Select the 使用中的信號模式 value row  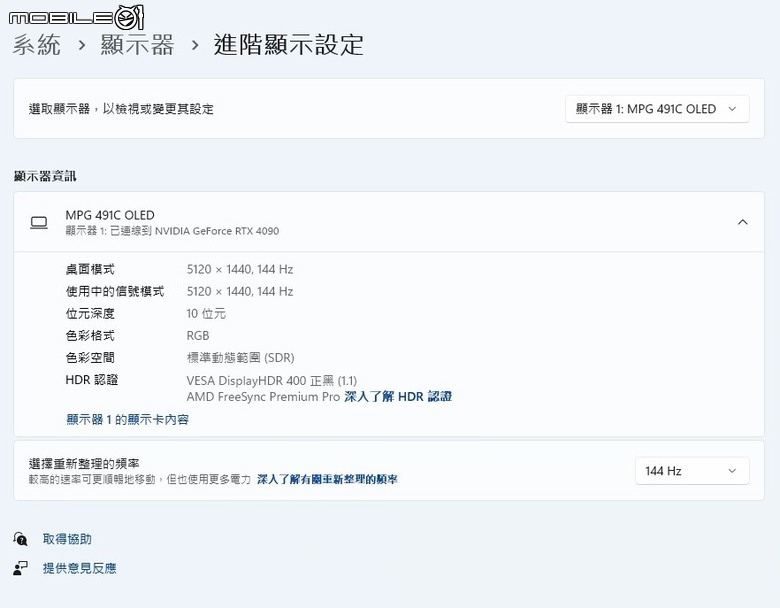240,291
